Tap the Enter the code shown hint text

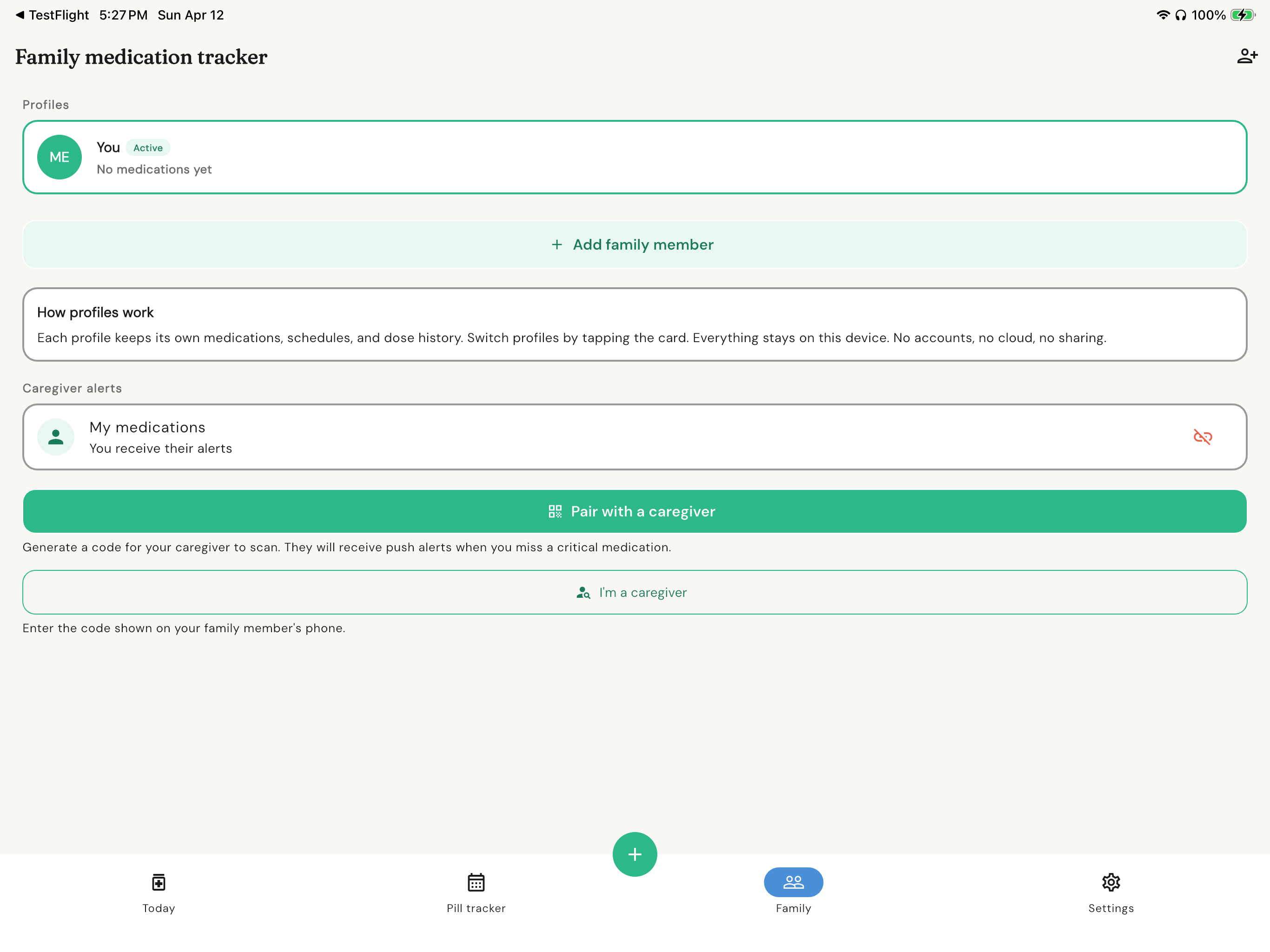point(184,628)
